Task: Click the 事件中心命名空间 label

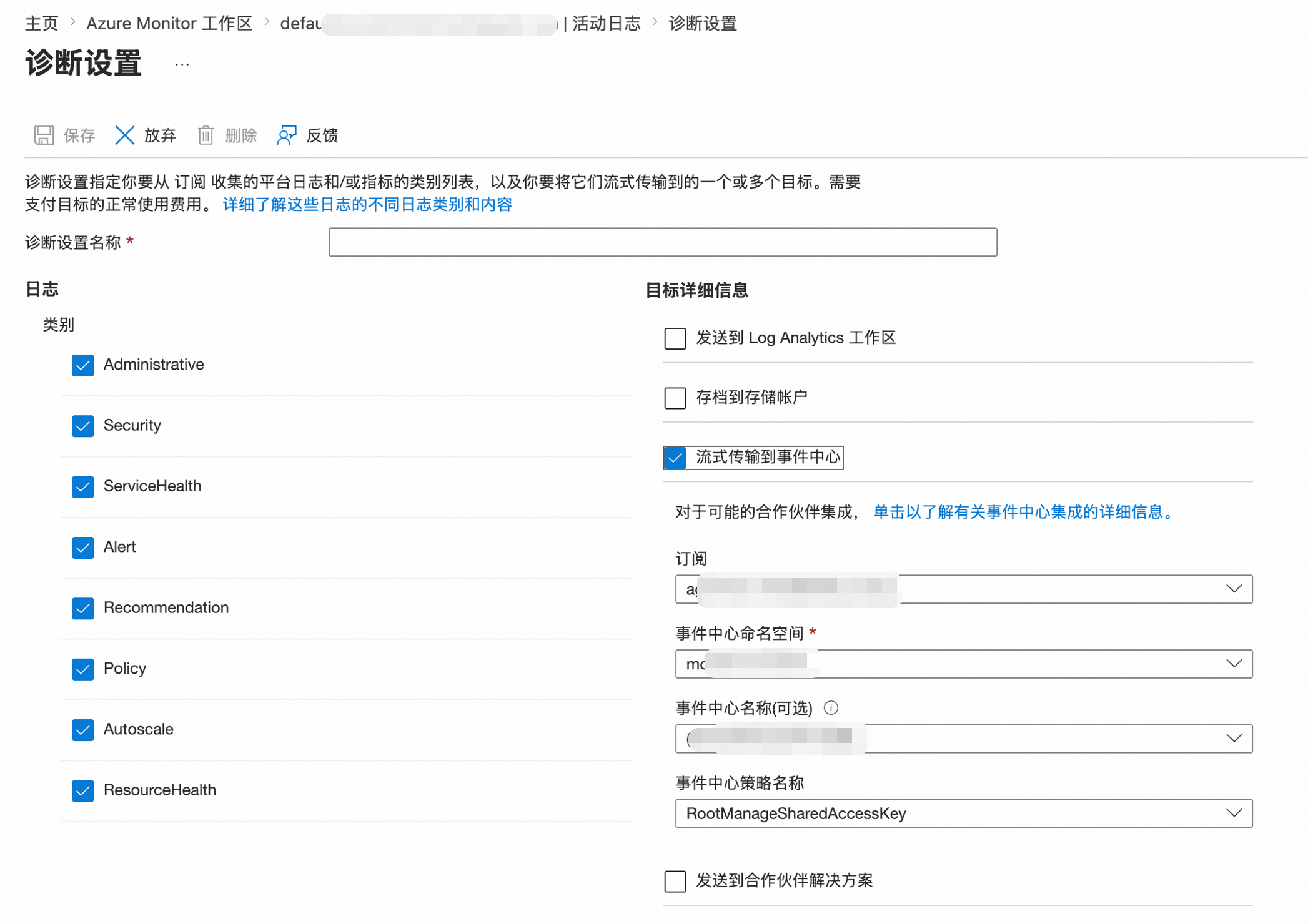Action: click(740, 634)
